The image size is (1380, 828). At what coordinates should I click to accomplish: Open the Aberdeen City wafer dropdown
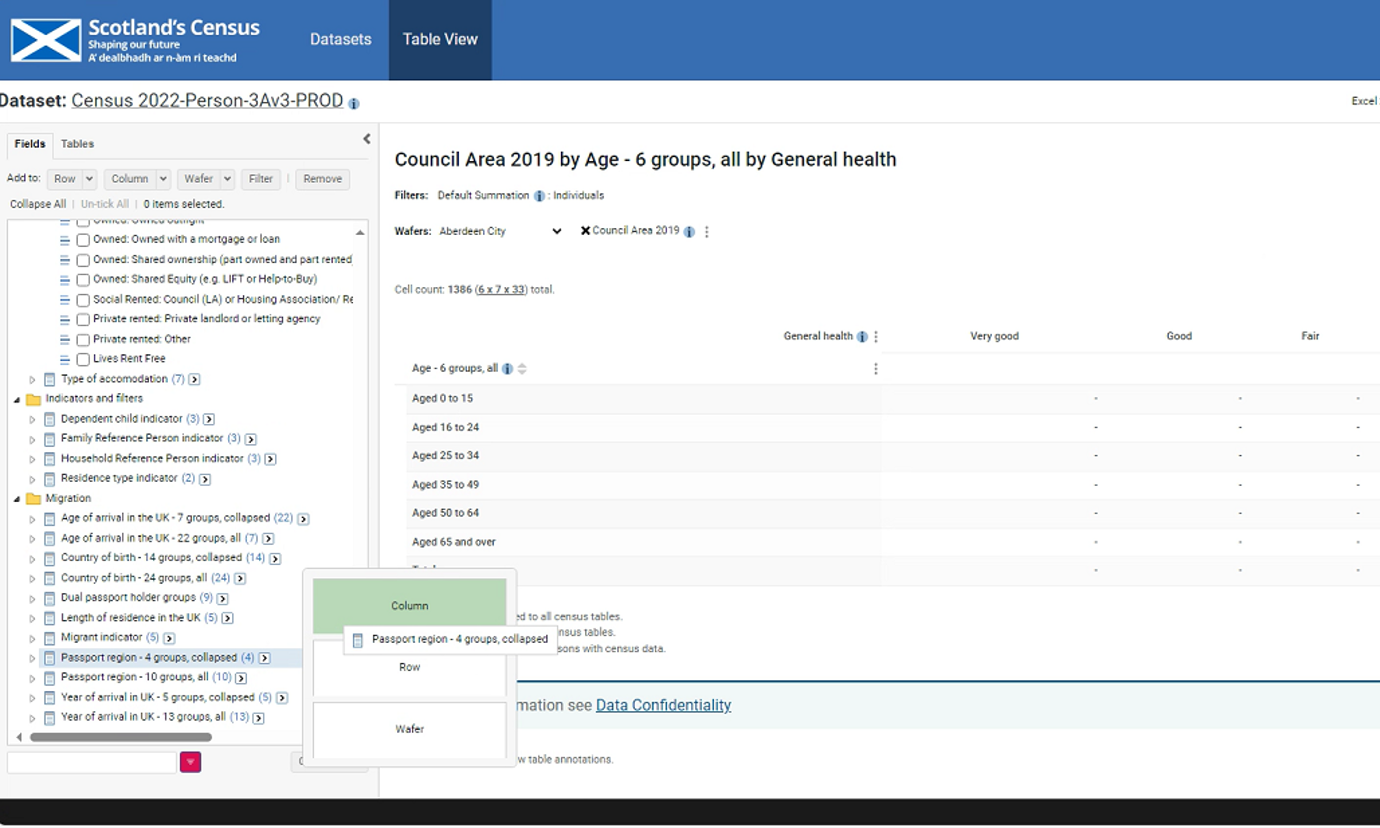(500, 231)
